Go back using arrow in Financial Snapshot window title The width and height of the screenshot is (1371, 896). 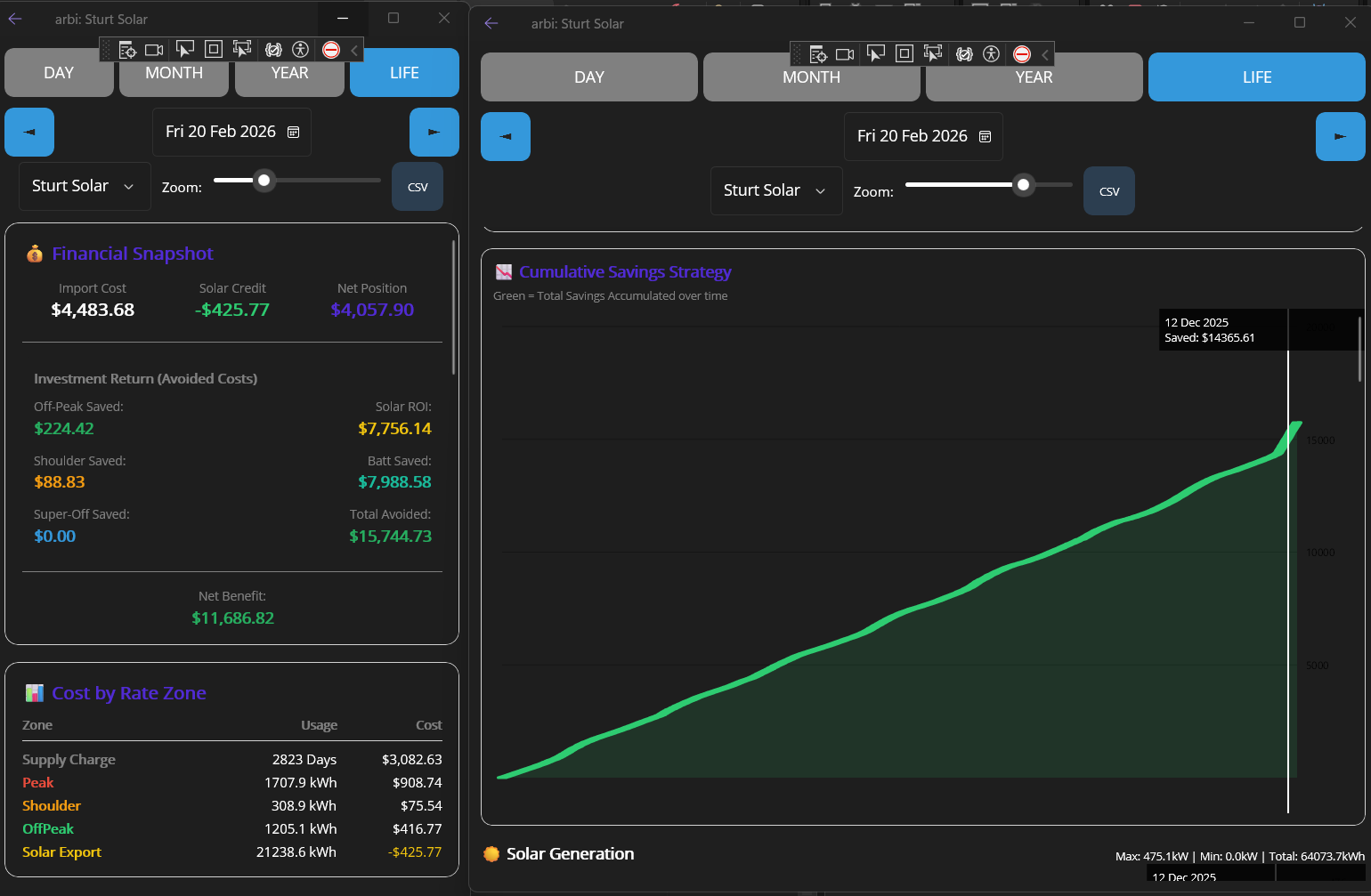[15, 19]
